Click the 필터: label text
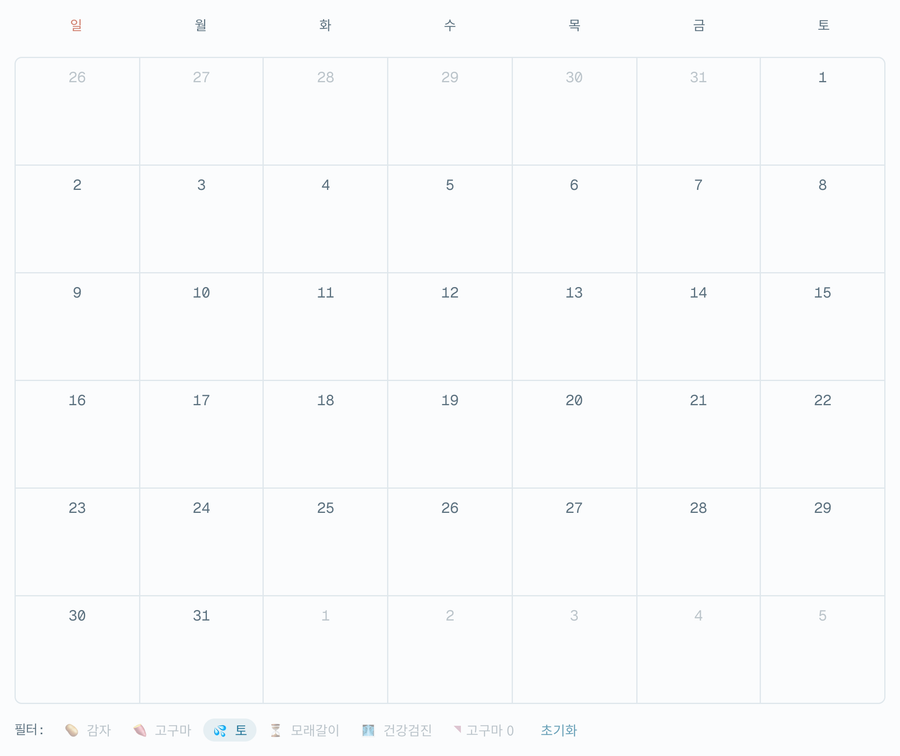This screenshot has width=900, height=756. (29, 730)
